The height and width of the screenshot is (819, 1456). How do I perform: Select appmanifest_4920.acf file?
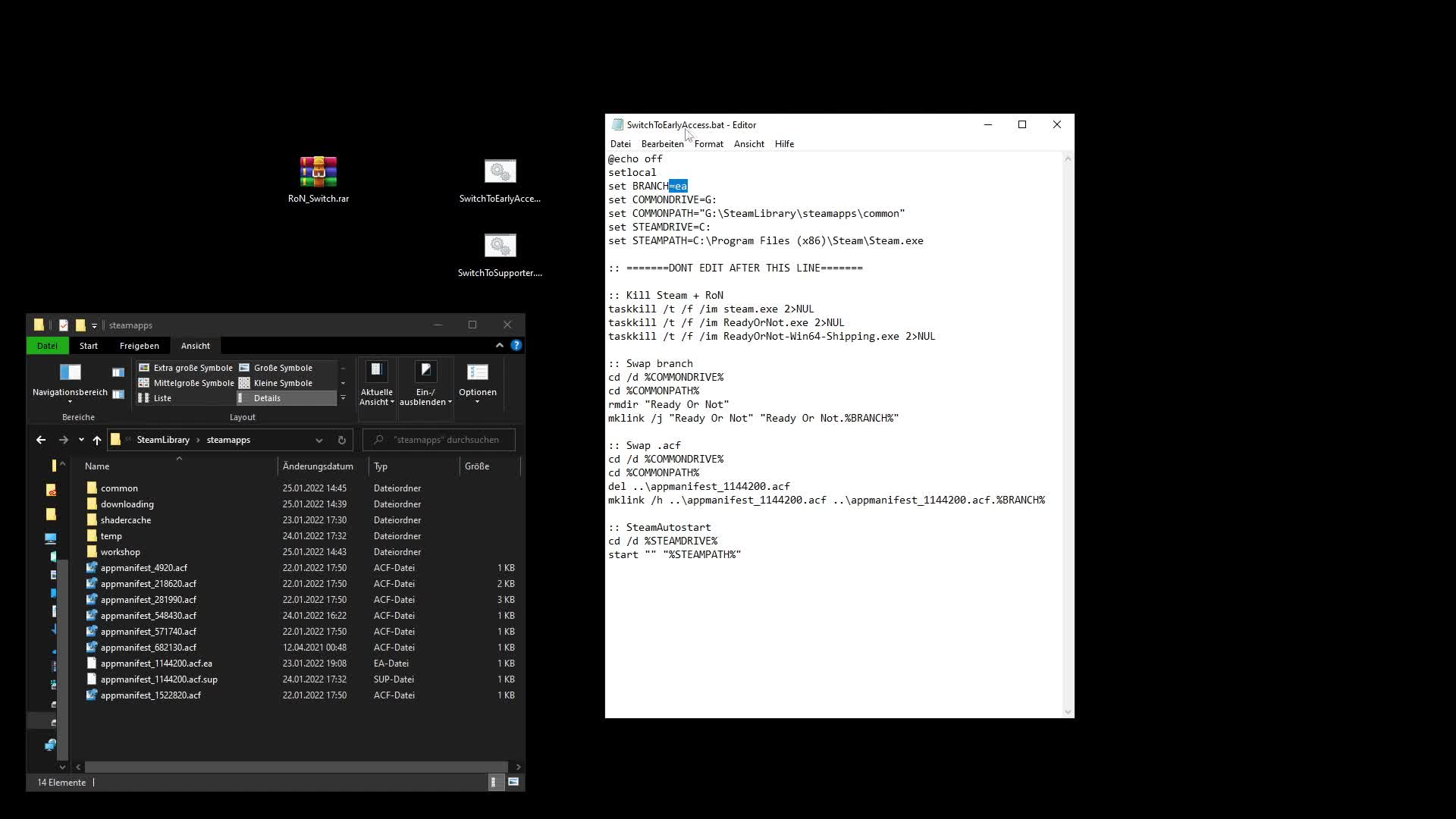tap(300, 568)
